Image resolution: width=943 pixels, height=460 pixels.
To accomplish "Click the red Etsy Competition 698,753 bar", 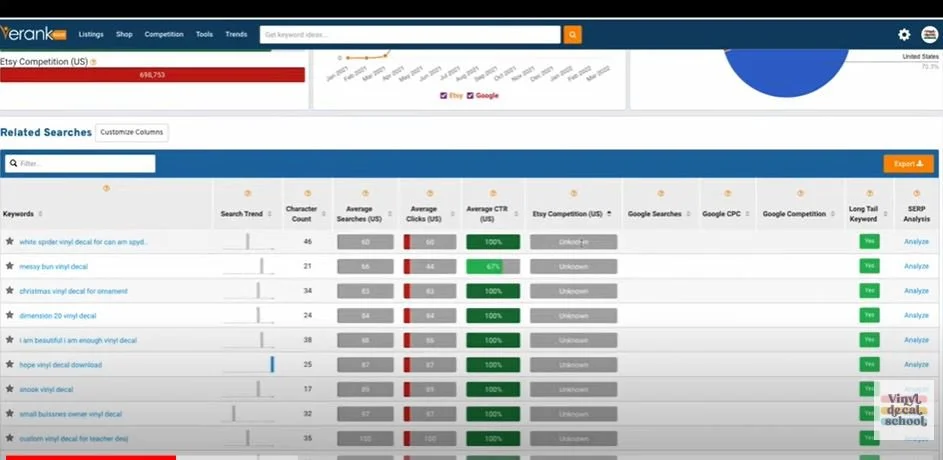I will click(152, 75).
